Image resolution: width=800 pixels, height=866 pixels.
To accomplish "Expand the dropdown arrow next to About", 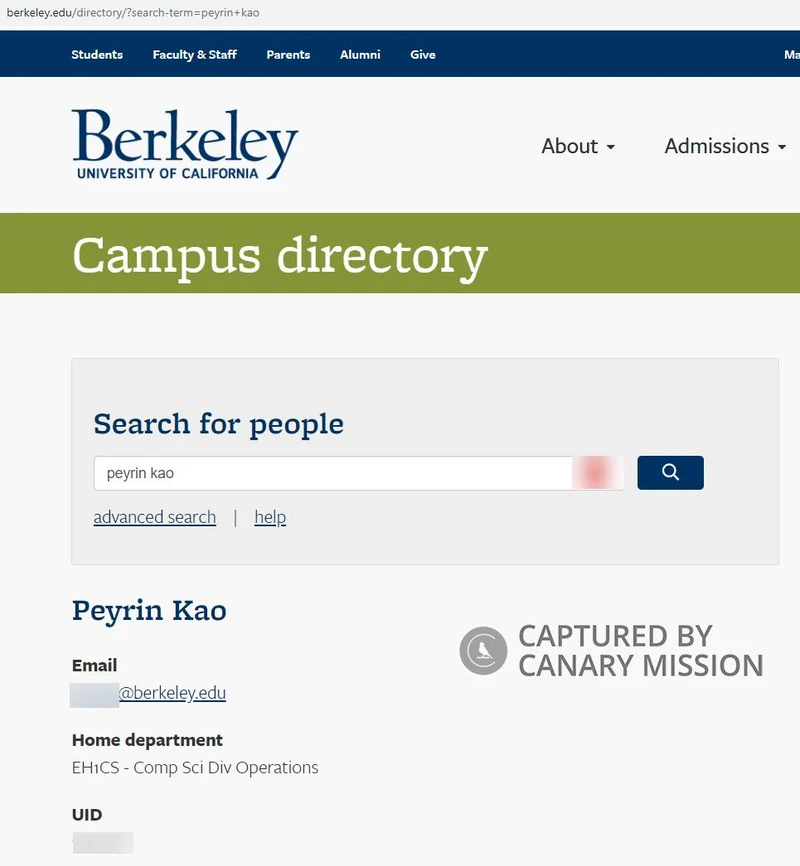I will click(x=612, y=148).
